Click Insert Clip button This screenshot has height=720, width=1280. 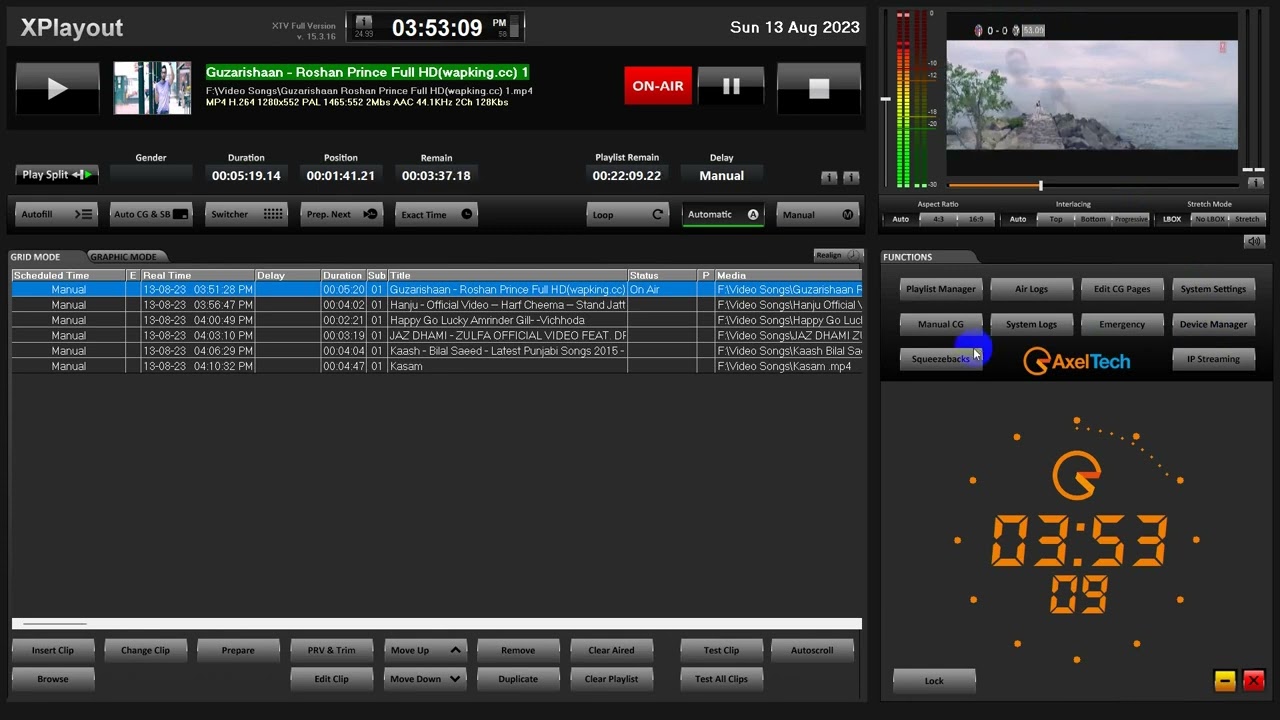click(52, 650)
